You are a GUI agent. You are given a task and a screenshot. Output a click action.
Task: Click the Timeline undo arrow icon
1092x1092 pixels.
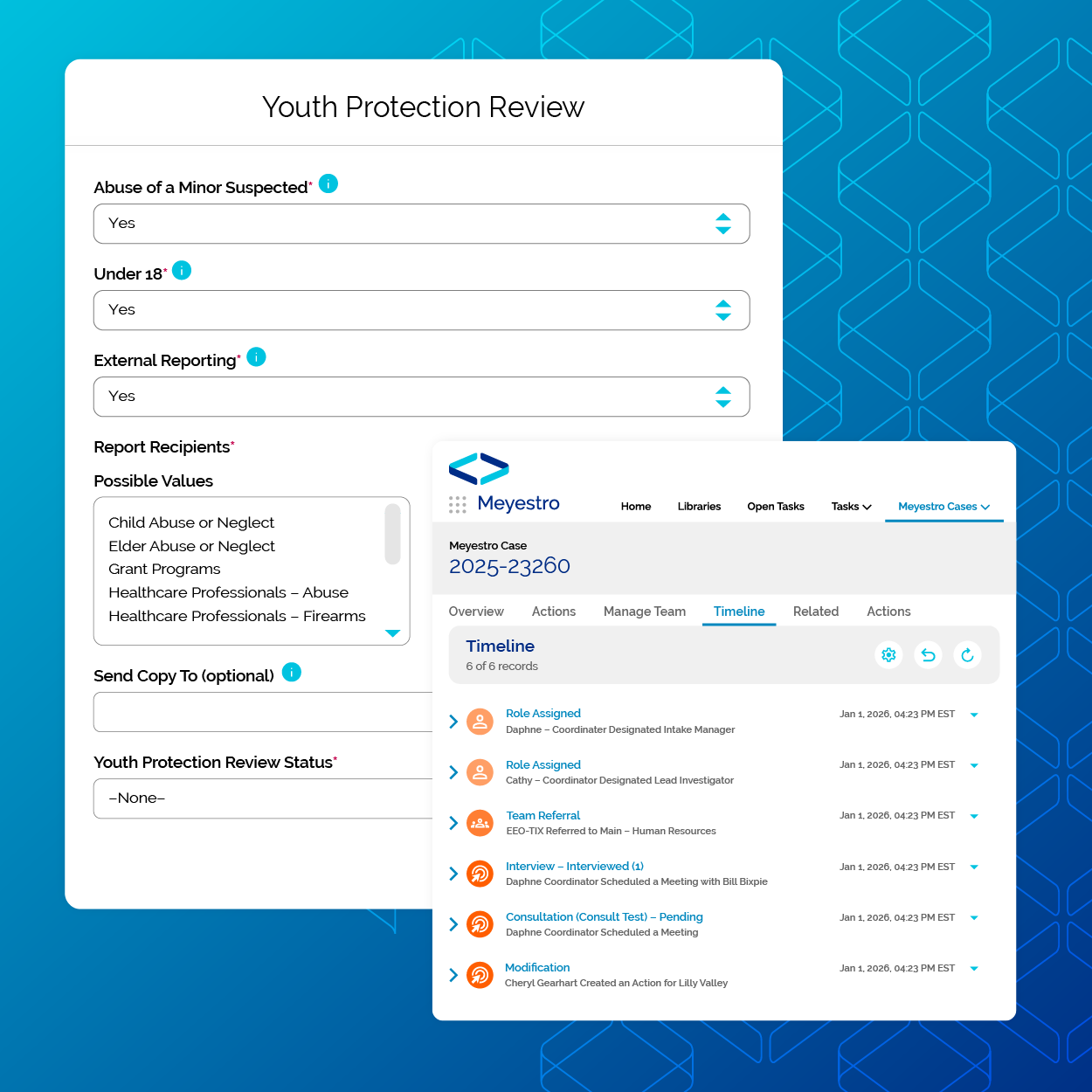928,655
